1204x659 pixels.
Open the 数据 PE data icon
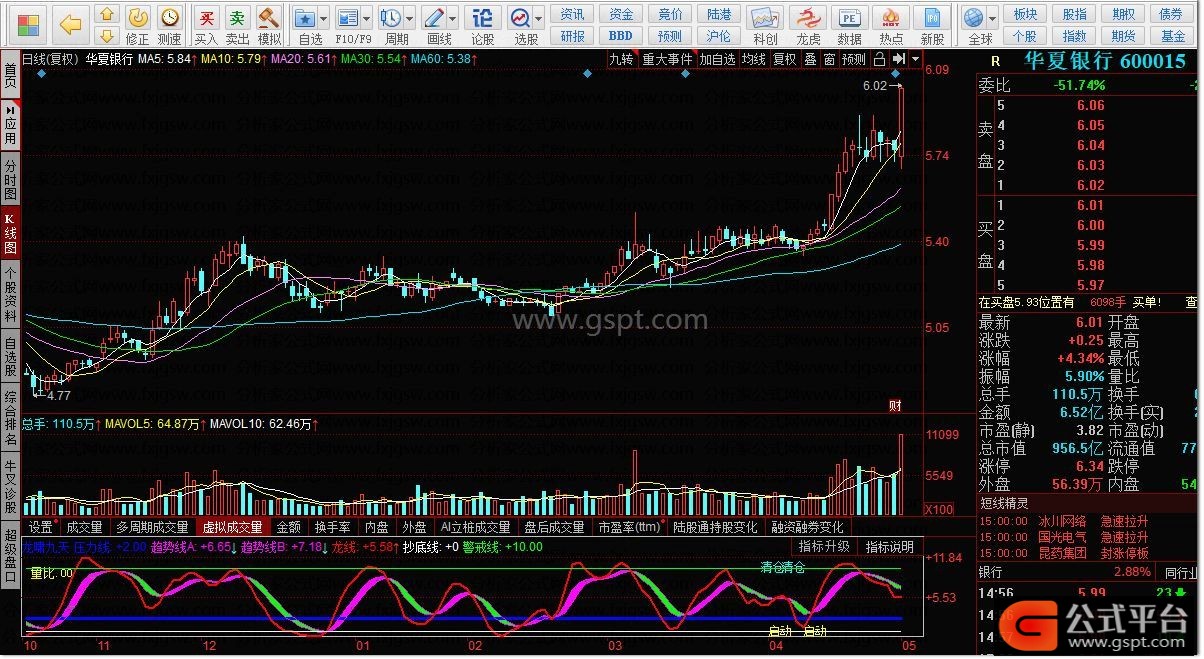[849, 25]
